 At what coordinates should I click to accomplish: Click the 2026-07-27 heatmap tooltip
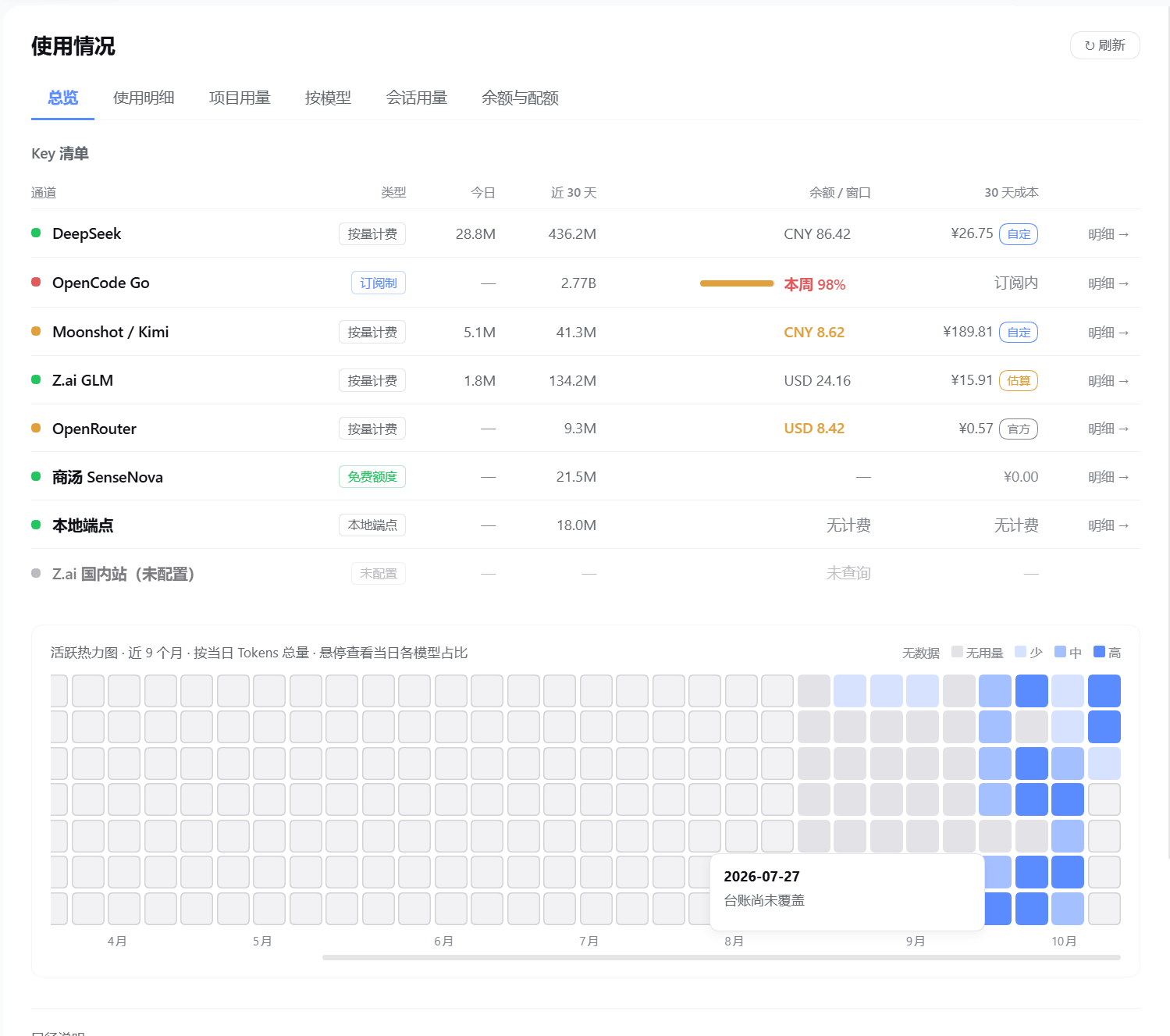(x=847, y=892)
